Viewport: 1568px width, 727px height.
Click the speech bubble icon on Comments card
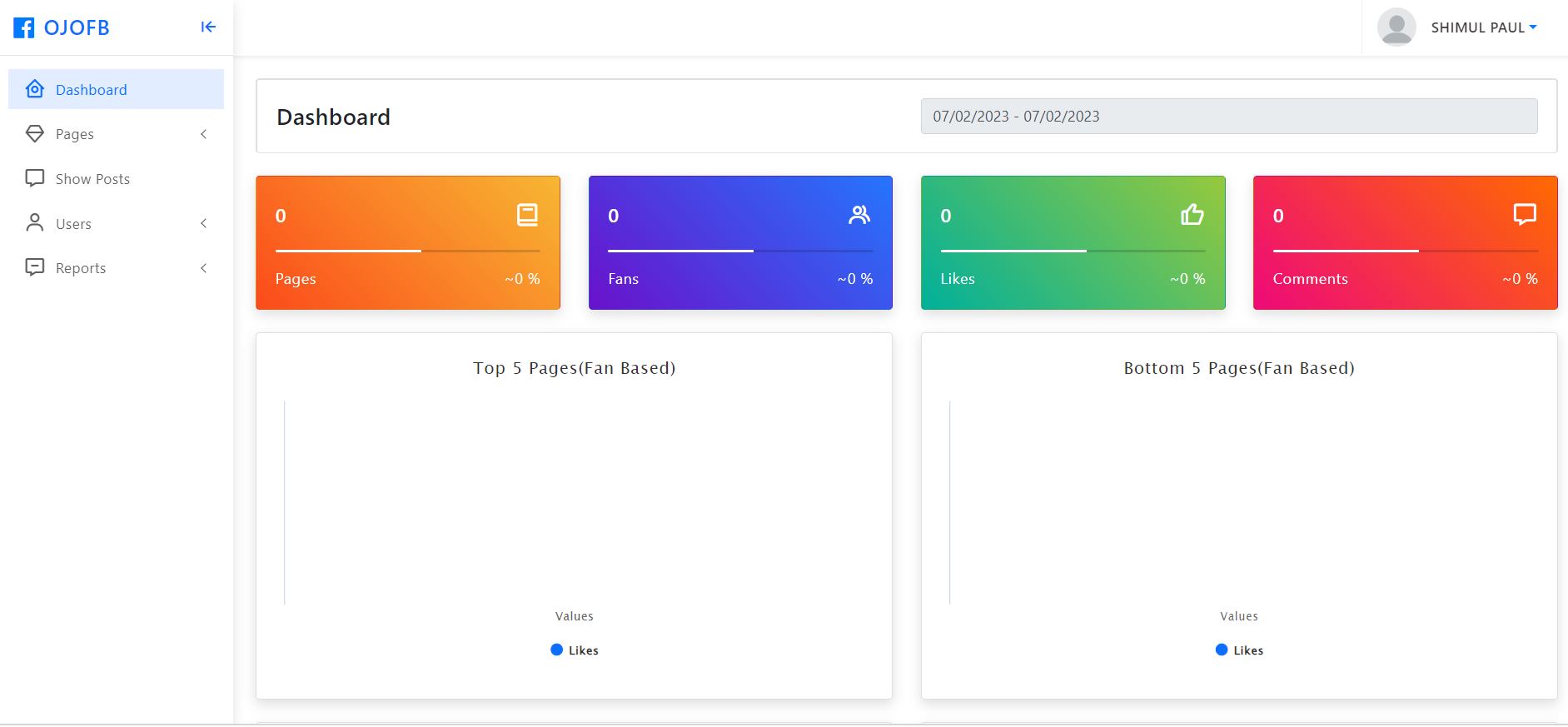(1524, 215)
